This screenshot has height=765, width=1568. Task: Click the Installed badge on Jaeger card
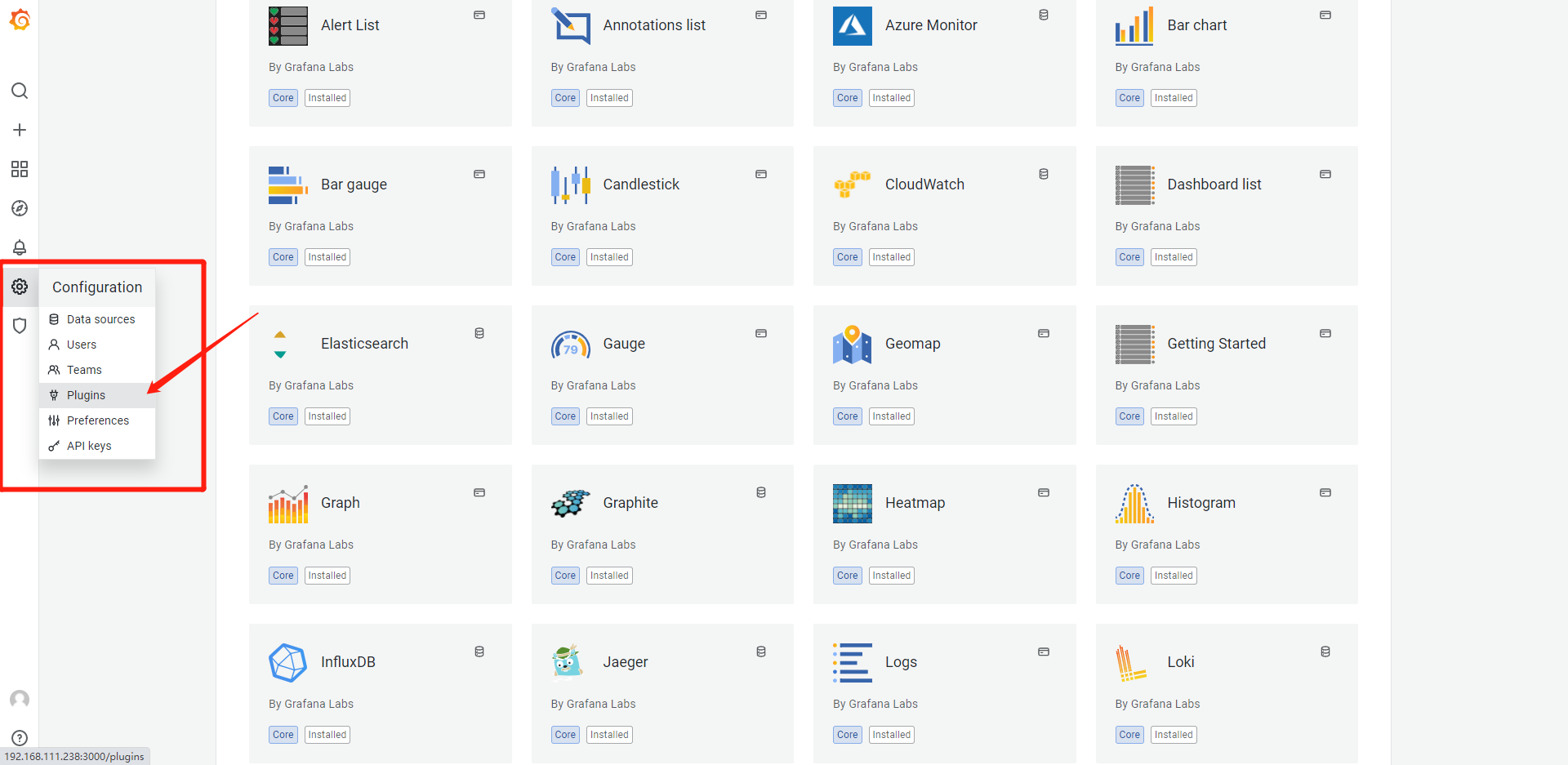click(x=609, y=735)
